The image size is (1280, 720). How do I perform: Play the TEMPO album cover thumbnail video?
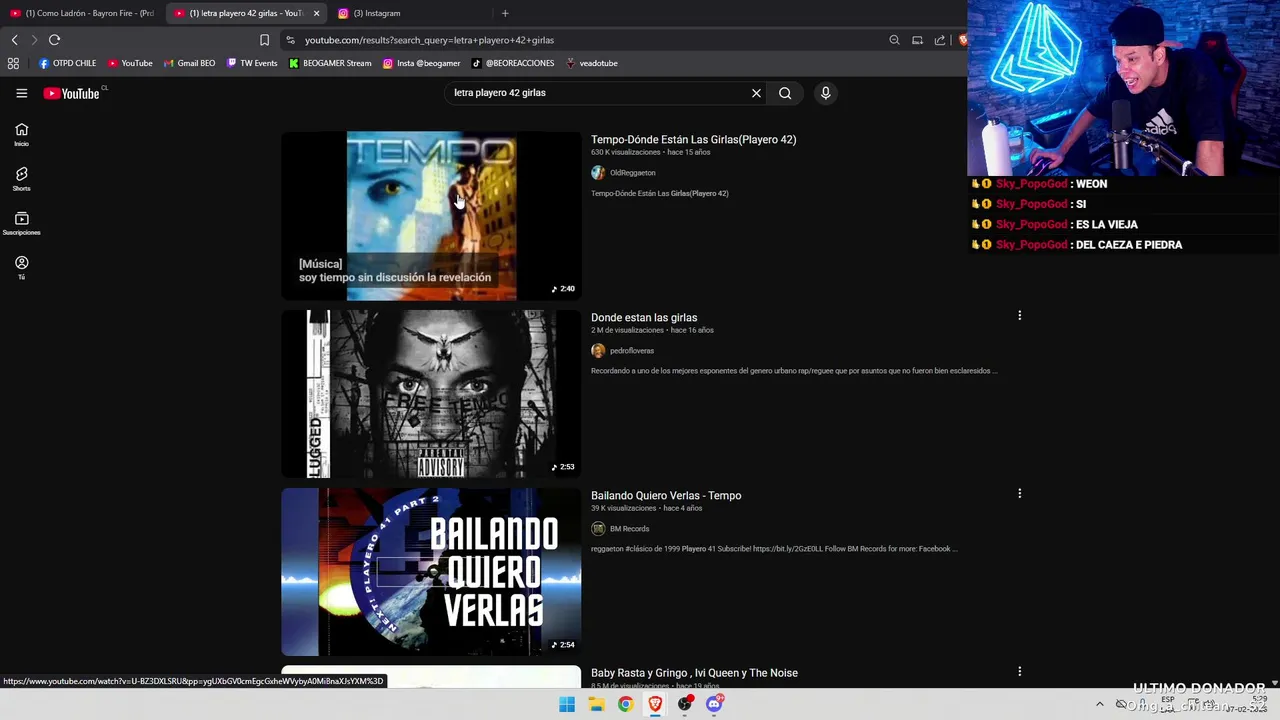[x=431, y=216]
